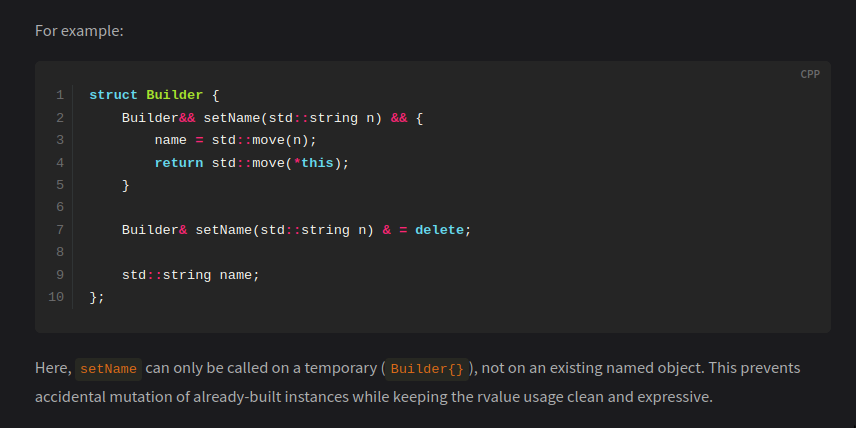
Task: Click 'Builder&&' return type on line 2
Action: coord(158,118)
